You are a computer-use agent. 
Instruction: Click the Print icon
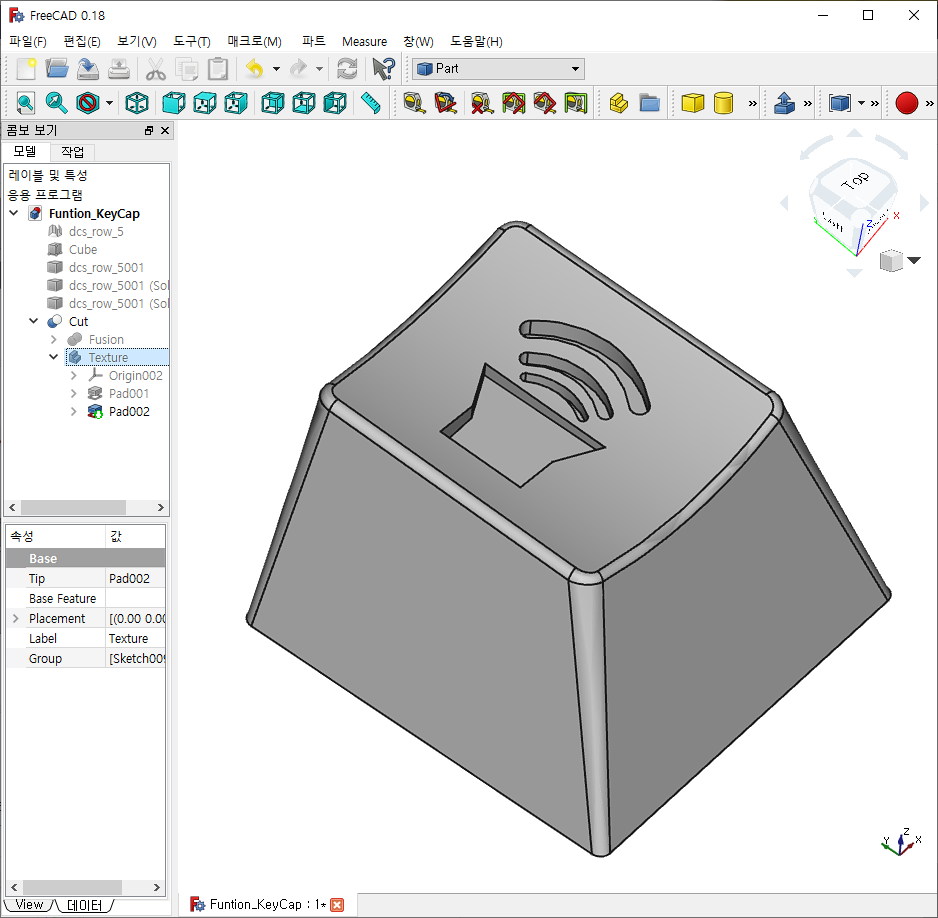[x=119, y=69]
